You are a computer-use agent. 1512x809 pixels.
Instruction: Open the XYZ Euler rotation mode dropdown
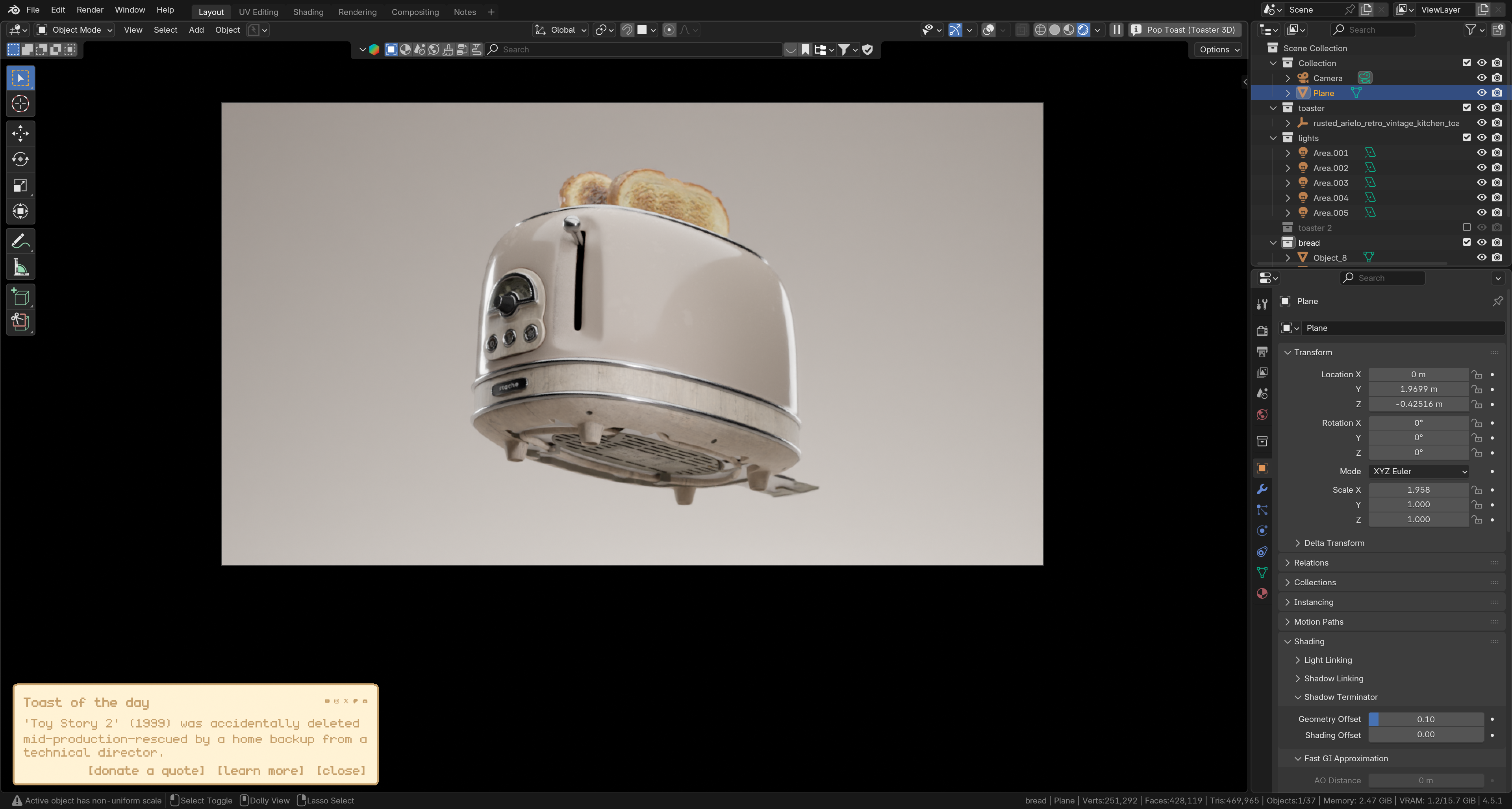click(x=1419, y=471)
